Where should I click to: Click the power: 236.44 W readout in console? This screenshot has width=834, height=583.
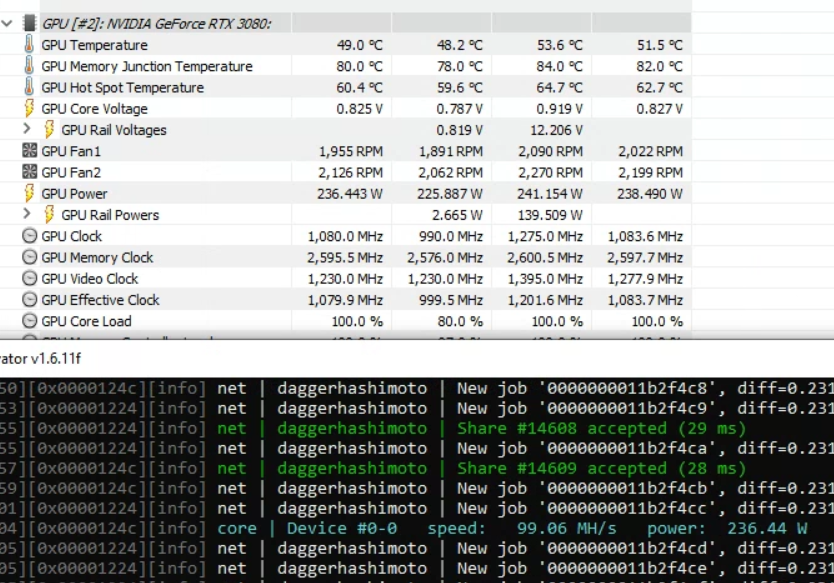[x=727, y=528]
